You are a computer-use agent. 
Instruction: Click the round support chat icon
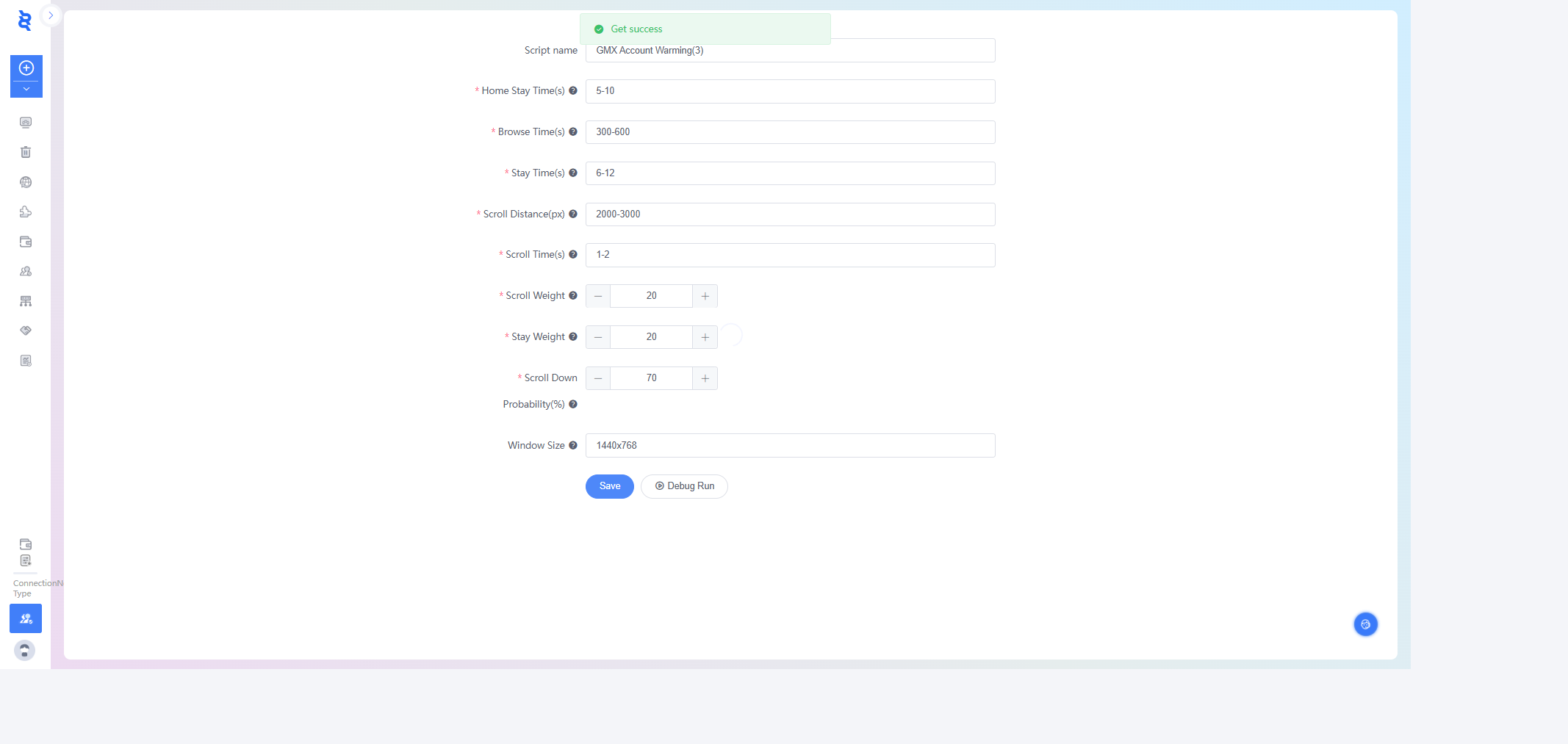pyautogui.click(x=1365, y=624)
